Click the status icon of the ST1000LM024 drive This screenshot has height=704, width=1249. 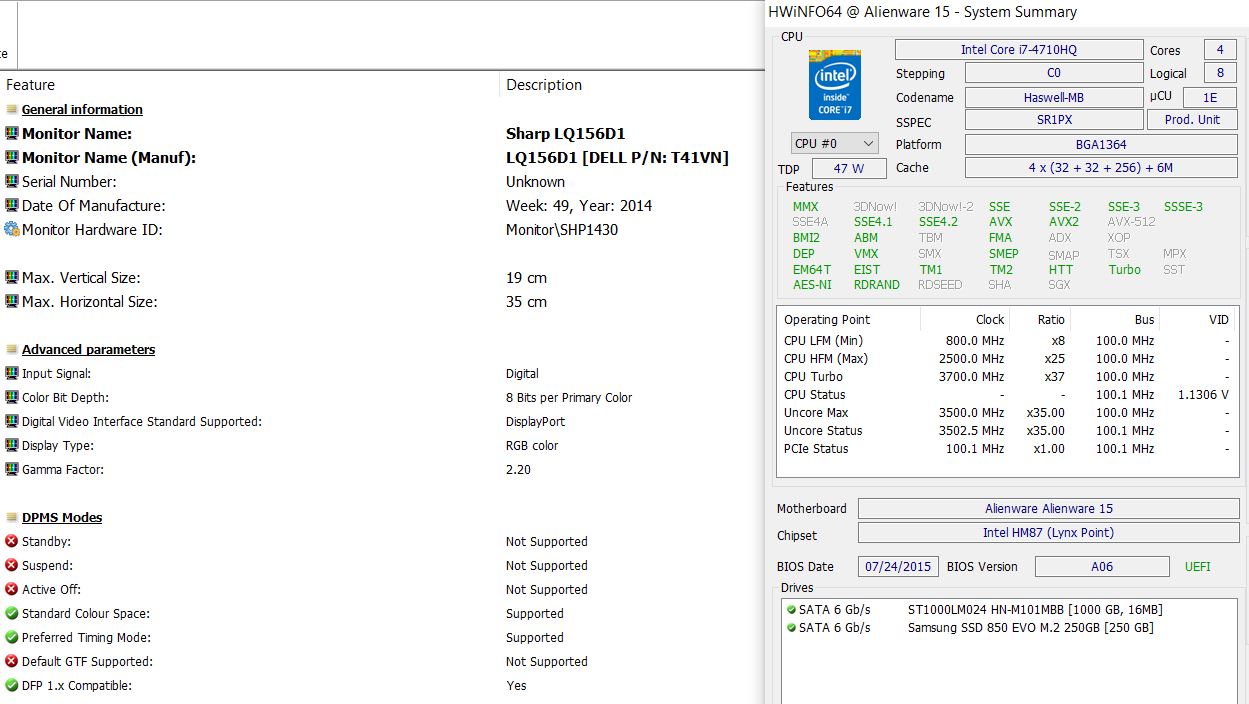(791, 610)
